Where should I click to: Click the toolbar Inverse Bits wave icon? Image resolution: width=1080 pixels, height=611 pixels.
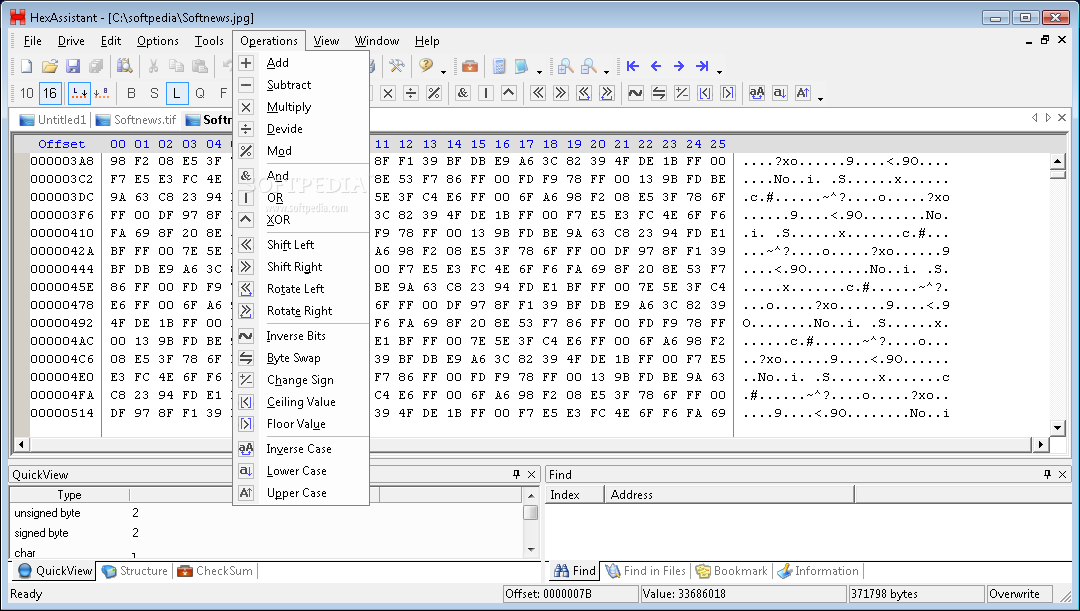pyautogui.click(x=636, y=93)
